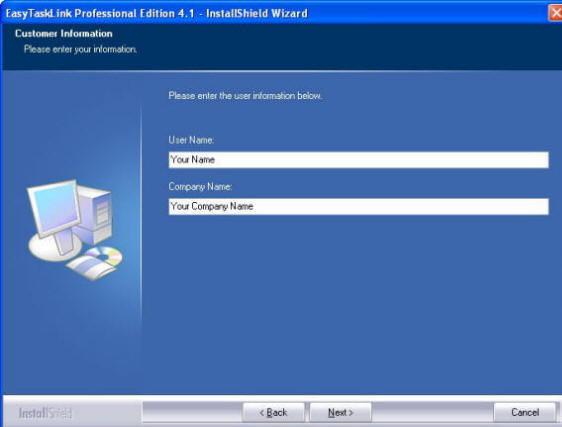Click the CD disc graphic

coord(105,256)
